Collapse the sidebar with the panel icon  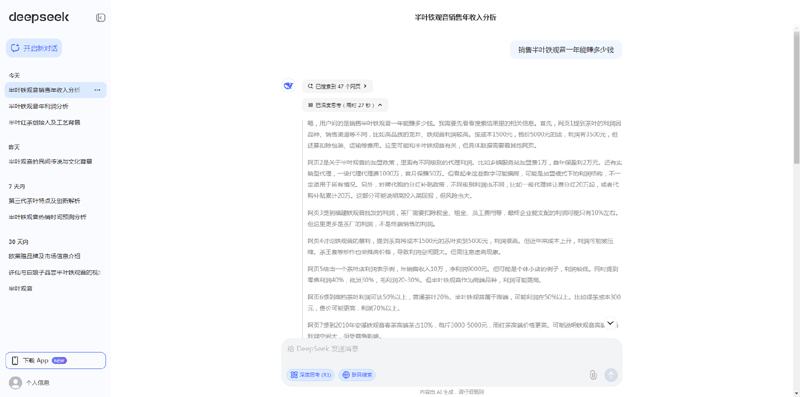tap(101, 18)
